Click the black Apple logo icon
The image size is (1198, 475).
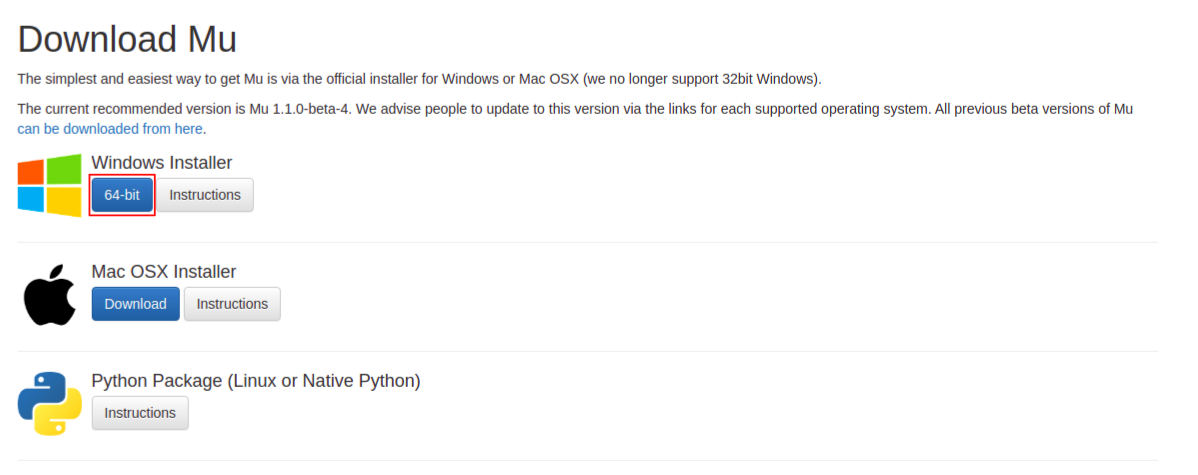click(50, 295)
